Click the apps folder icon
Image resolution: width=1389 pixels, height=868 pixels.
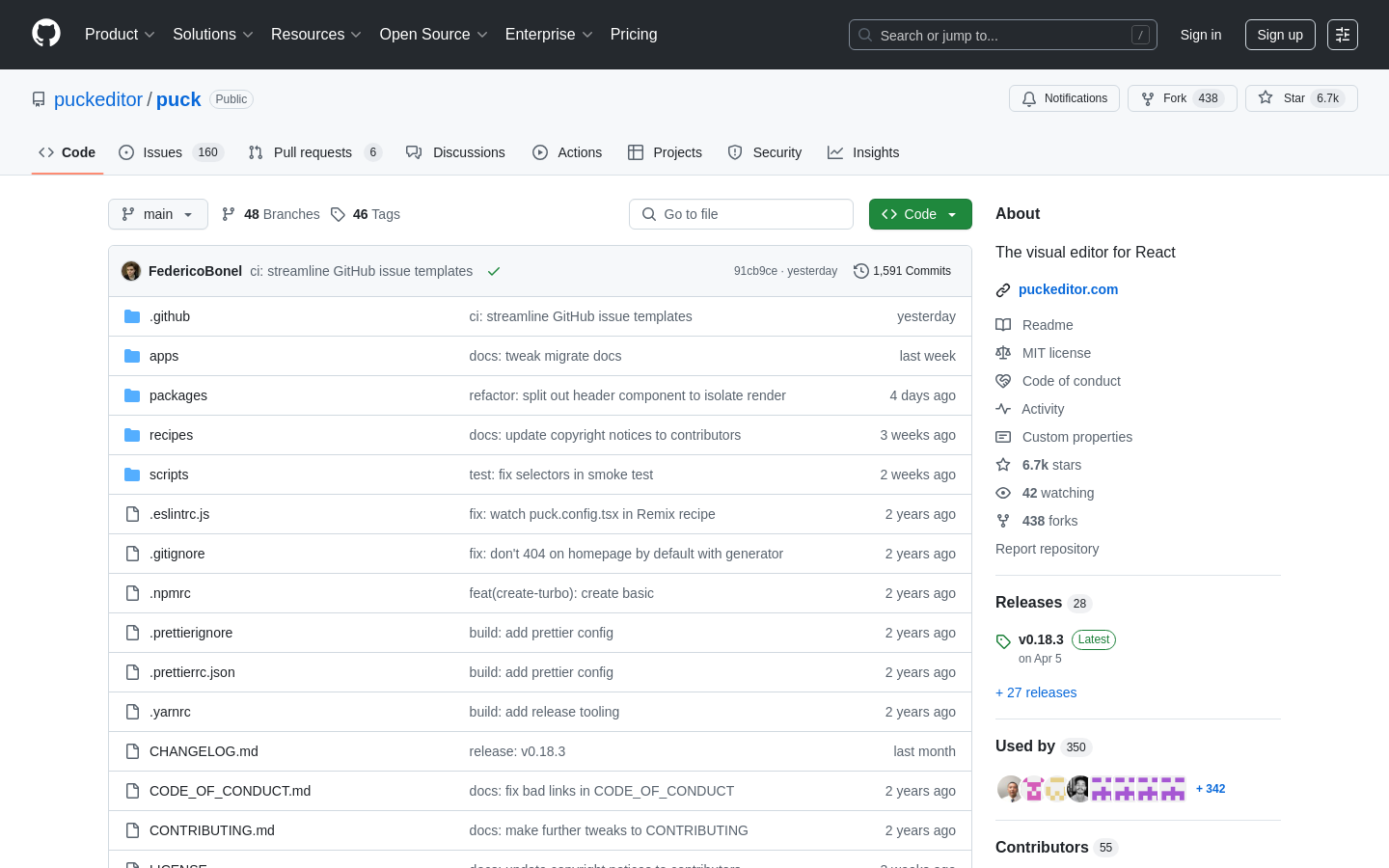132,356
